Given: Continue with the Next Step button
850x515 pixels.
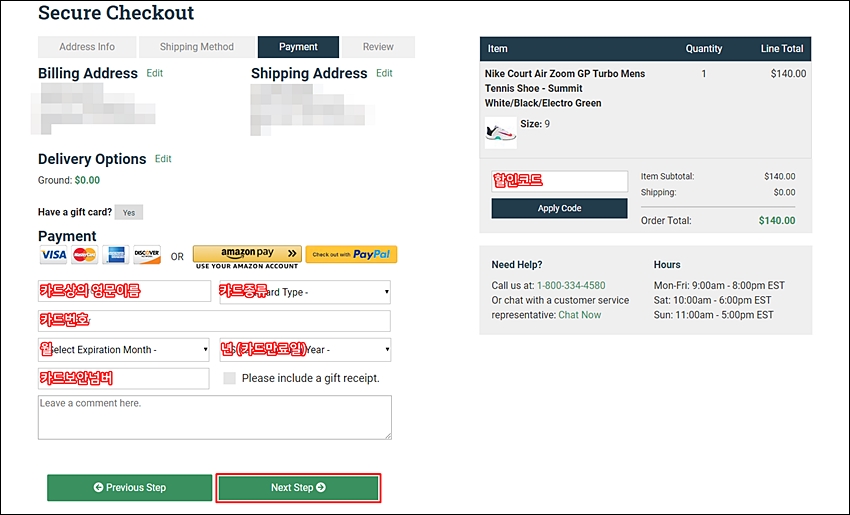Looking at the screenshot, I should click(x=298, y=487).
